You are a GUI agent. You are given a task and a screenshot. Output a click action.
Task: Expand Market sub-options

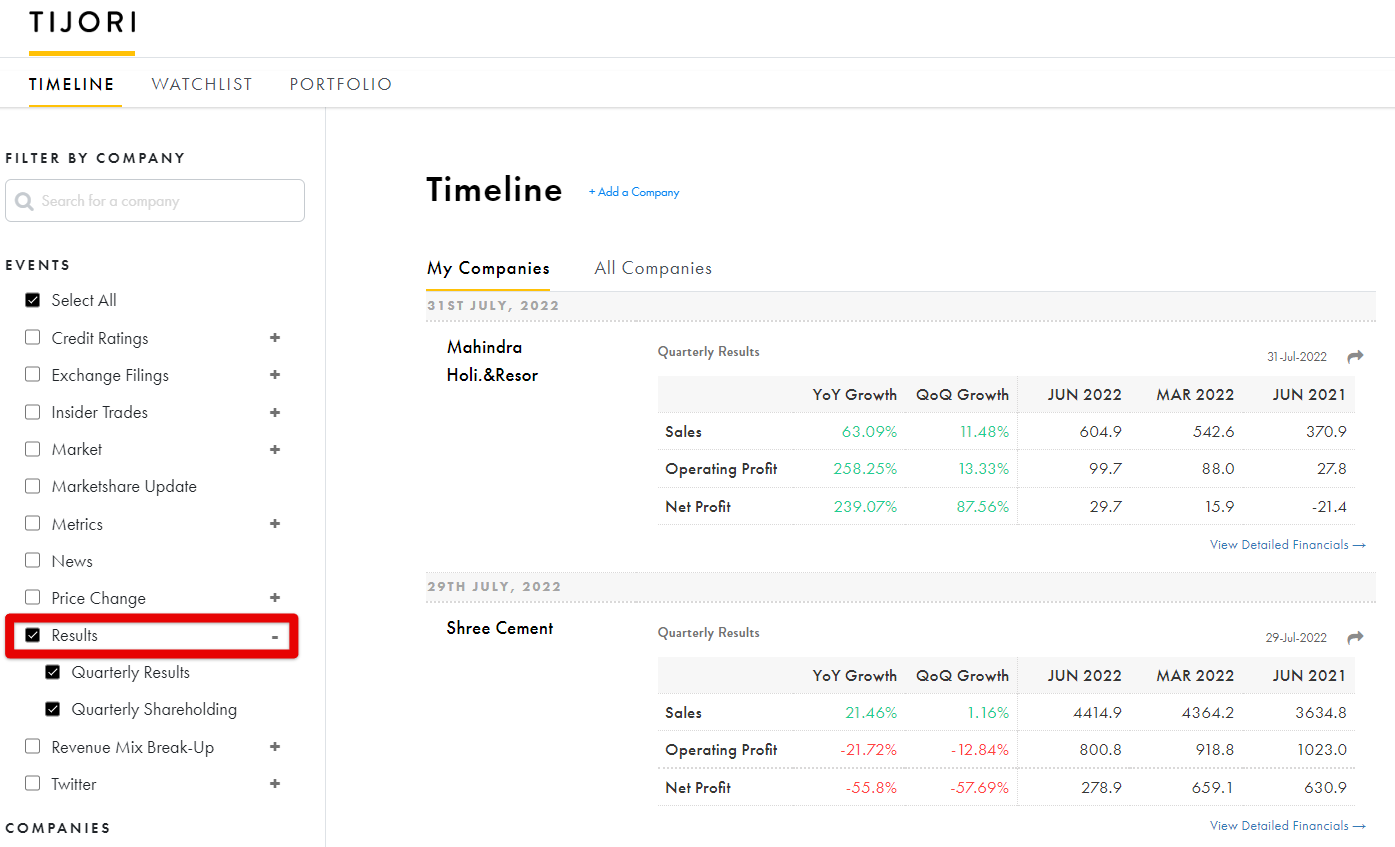[275, 449]
